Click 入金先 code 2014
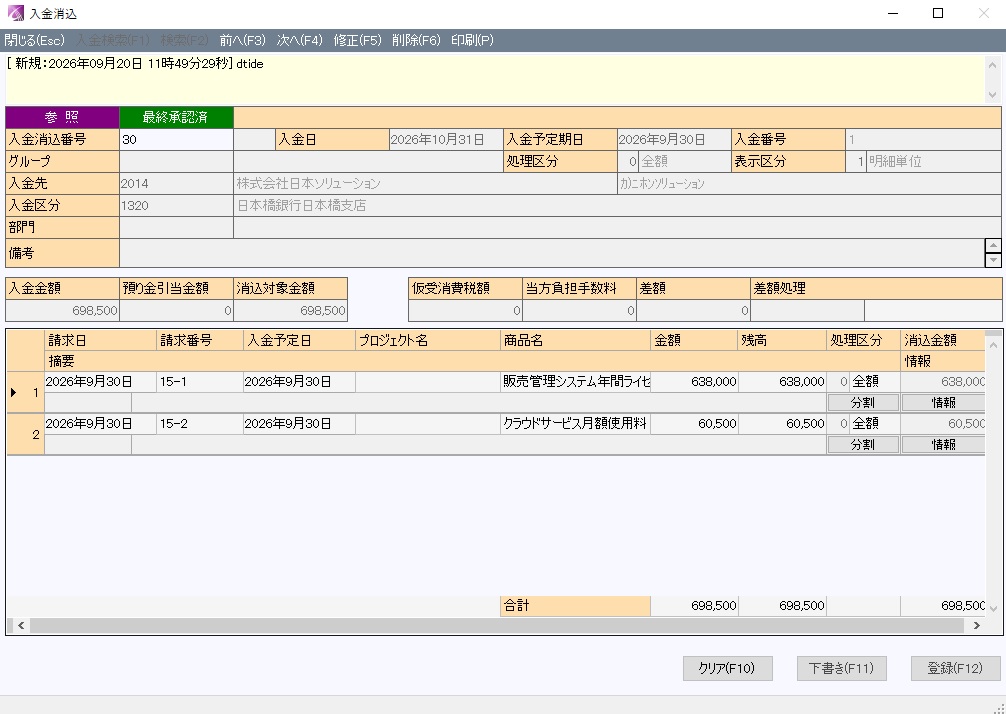Screen dimensions: 1006x714 [x=176, y=183]
